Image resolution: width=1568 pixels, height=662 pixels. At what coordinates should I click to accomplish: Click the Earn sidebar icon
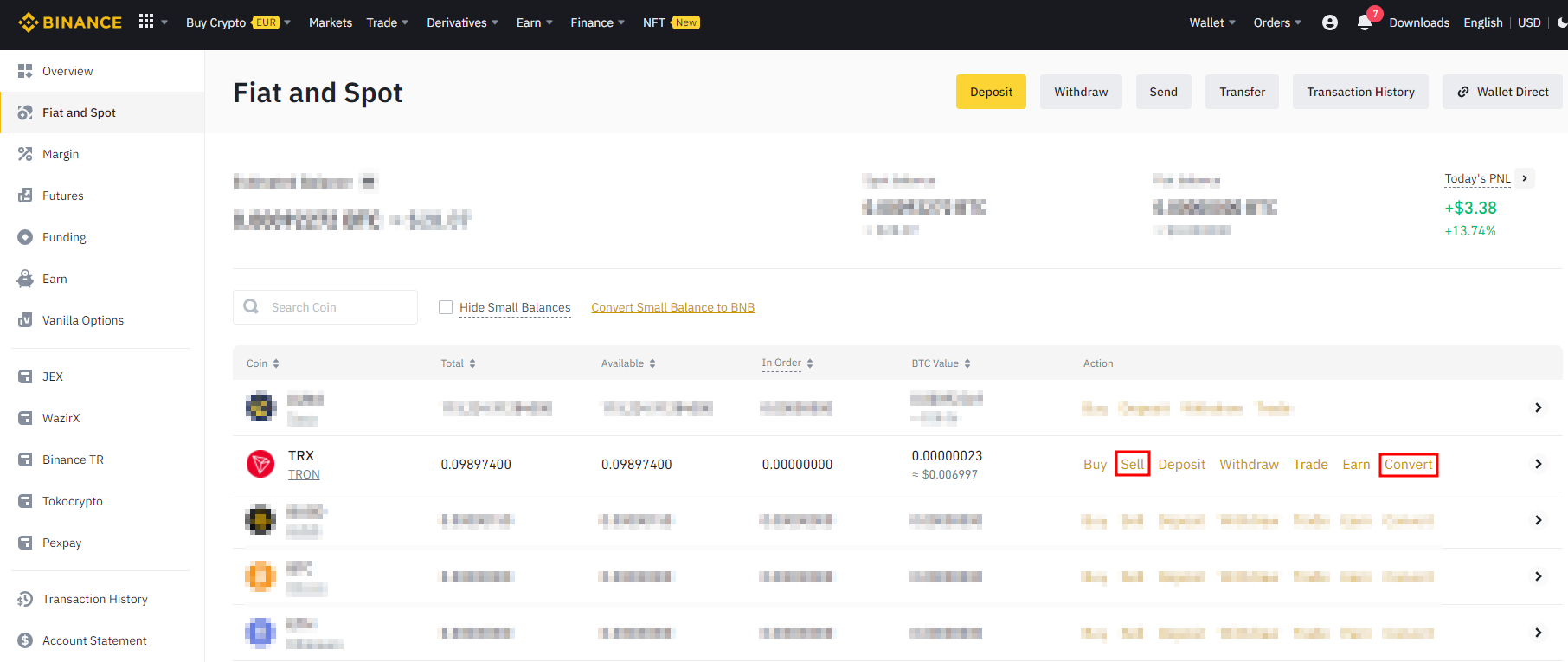click(x=25, y=279)
